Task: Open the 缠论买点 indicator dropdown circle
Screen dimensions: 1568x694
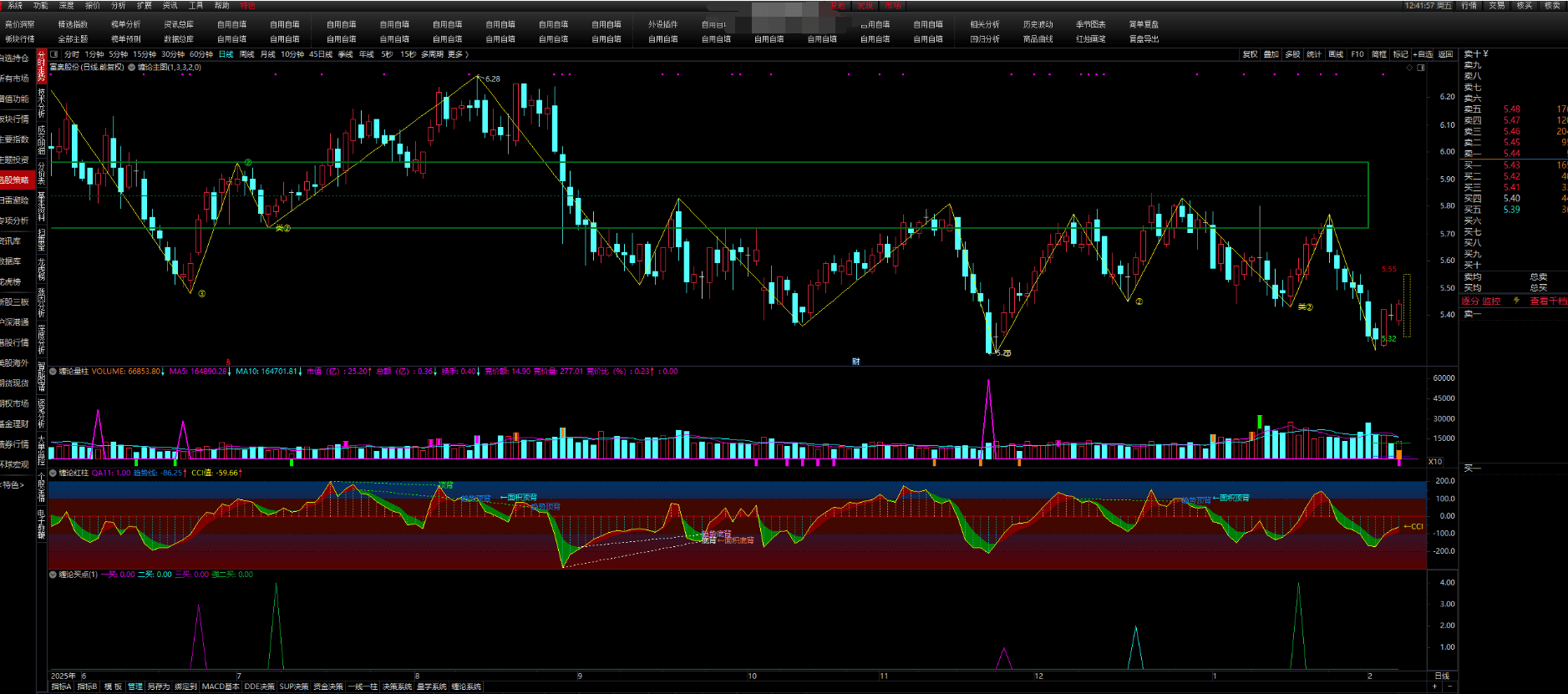Action: click(53, 575)
